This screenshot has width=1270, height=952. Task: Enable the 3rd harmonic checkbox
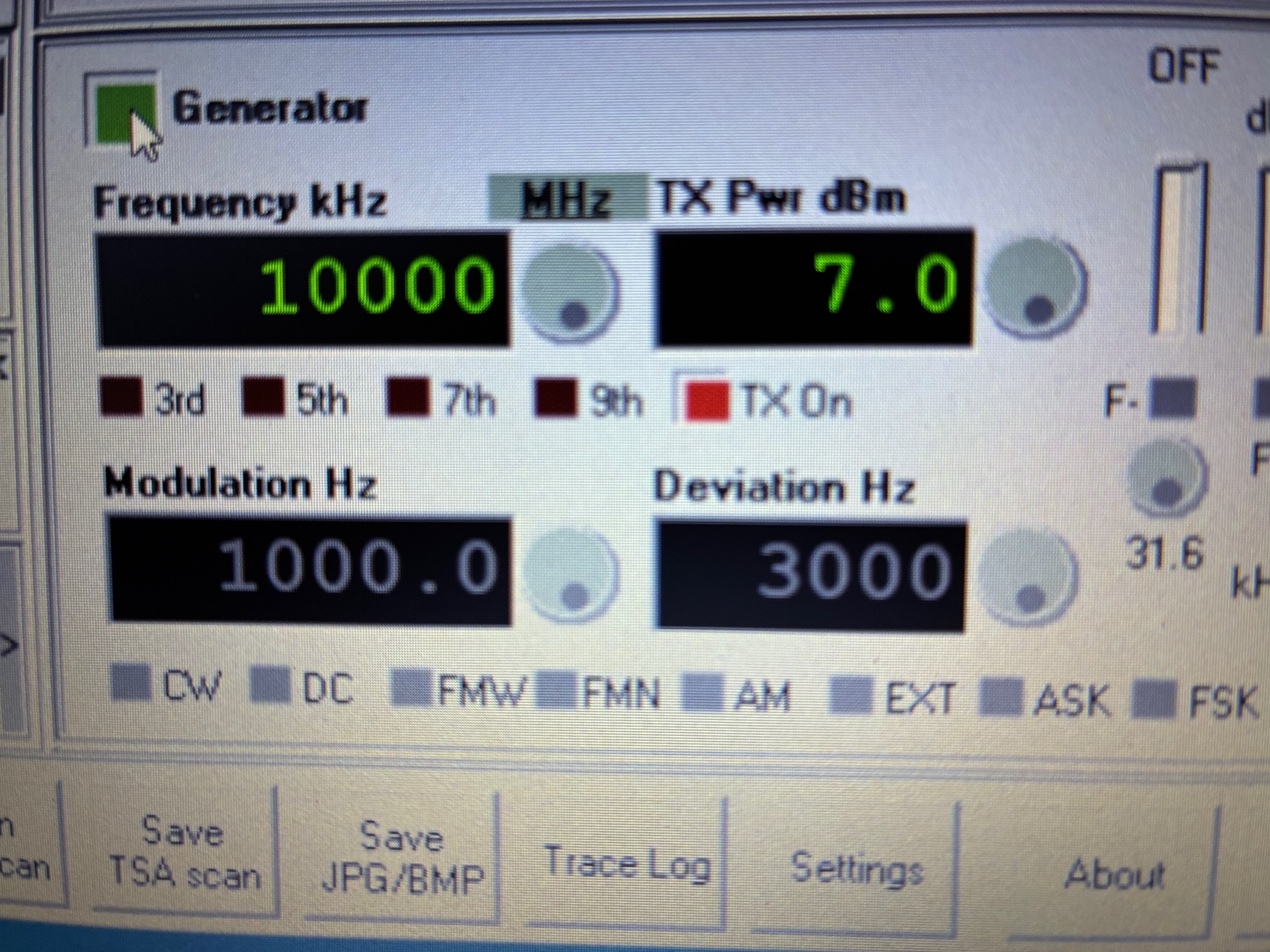pyautogui.click(x=121, y=397)
